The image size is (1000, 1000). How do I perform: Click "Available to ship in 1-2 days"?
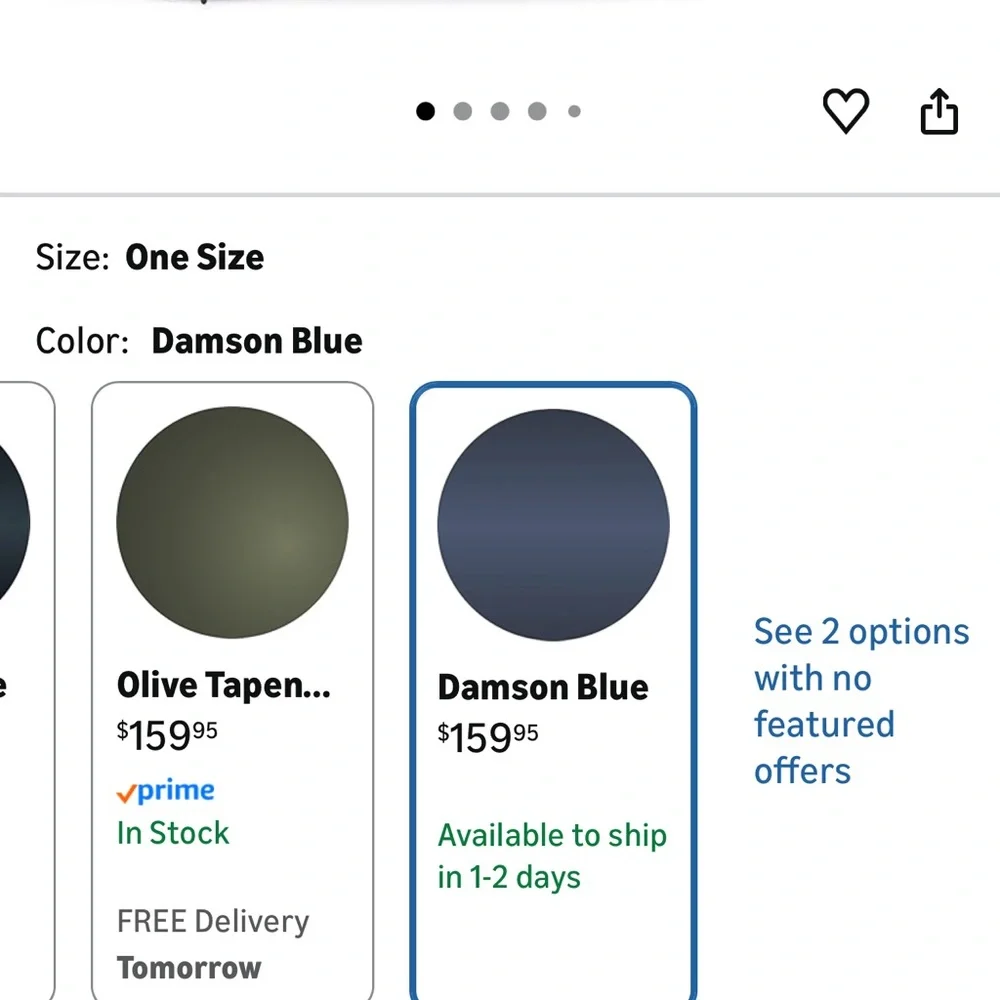tap(551, 856)
